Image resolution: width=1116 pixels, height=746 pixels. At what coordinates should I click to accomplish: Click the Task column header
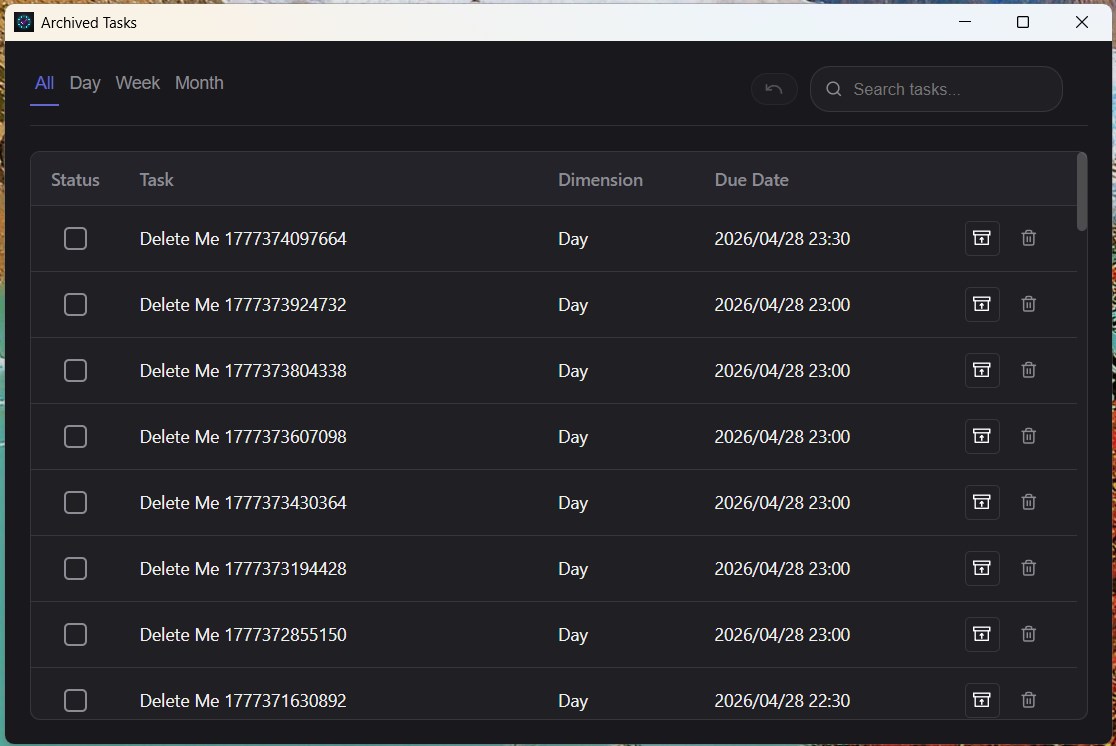tap(157, 179)
